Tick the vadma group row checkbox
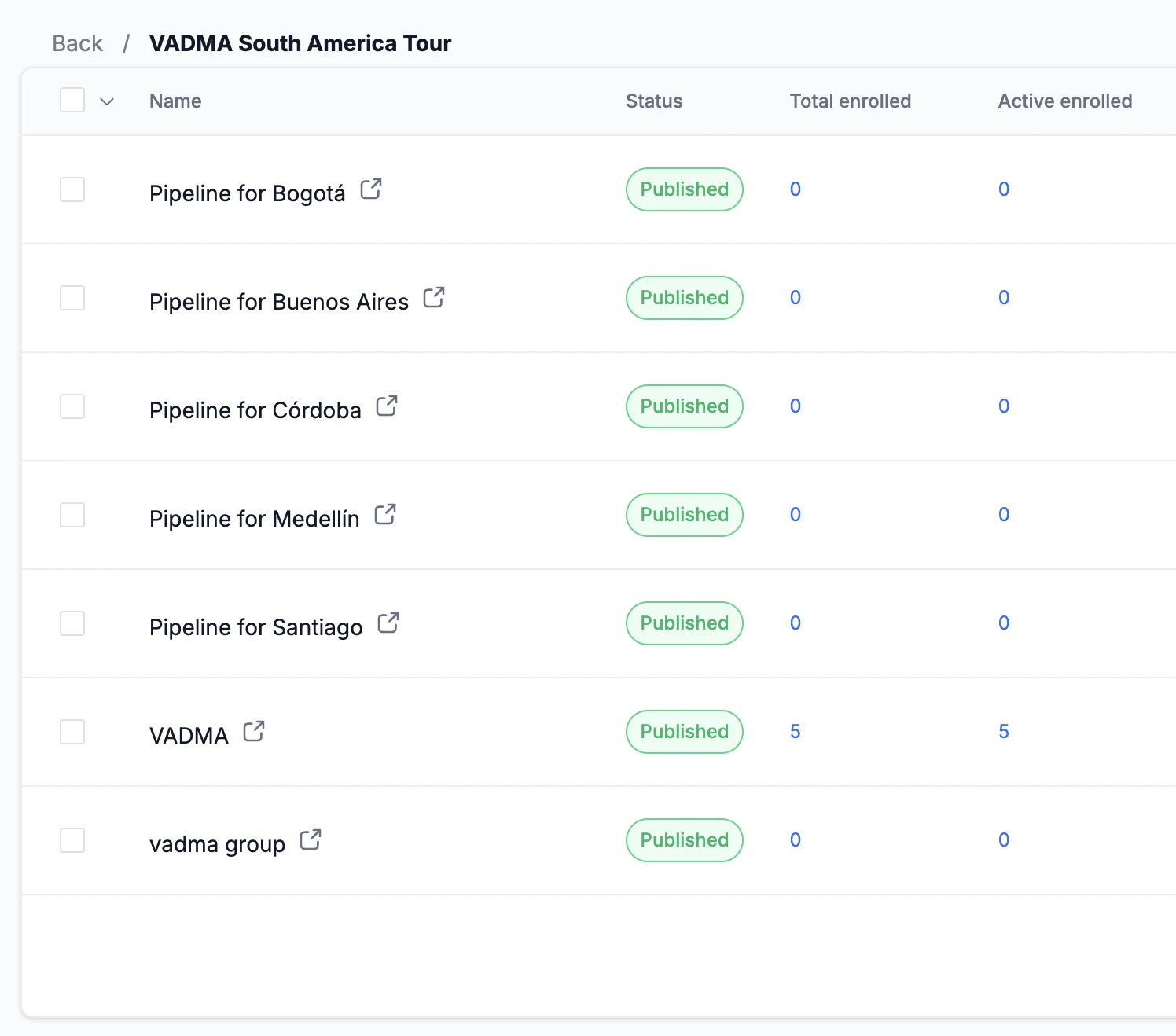The height and width of the screenshot is (1036, 1176). 72,840
